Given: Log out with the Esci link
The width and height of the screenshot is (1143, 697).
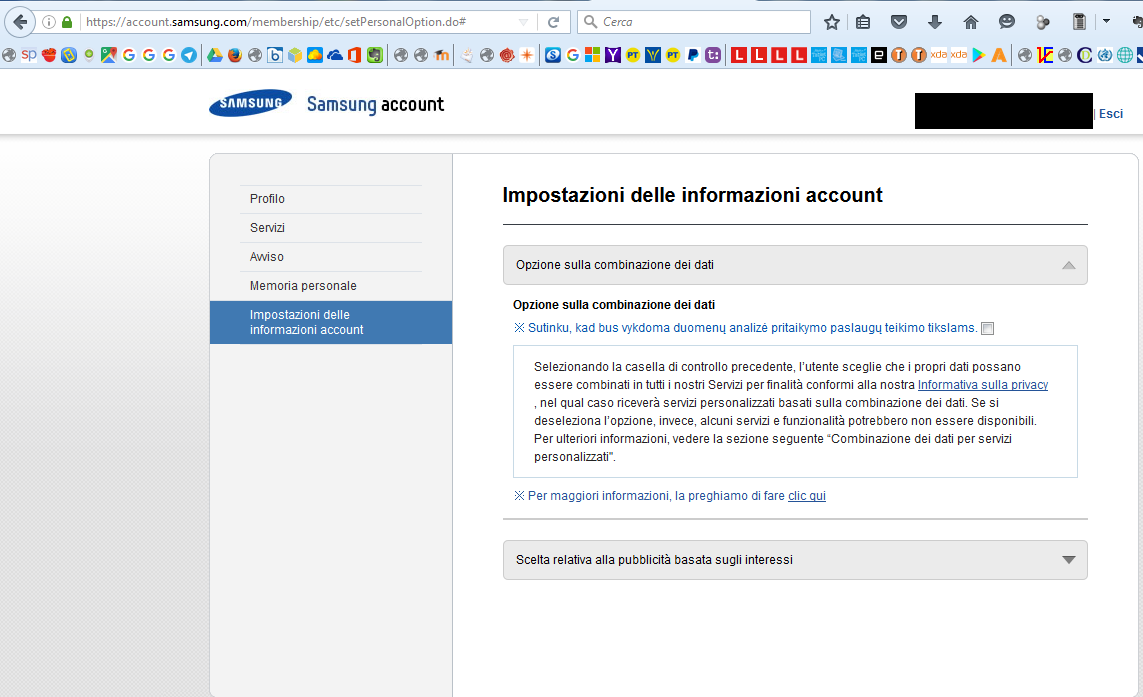Looking at the screenshot, I should (1111, 114).
